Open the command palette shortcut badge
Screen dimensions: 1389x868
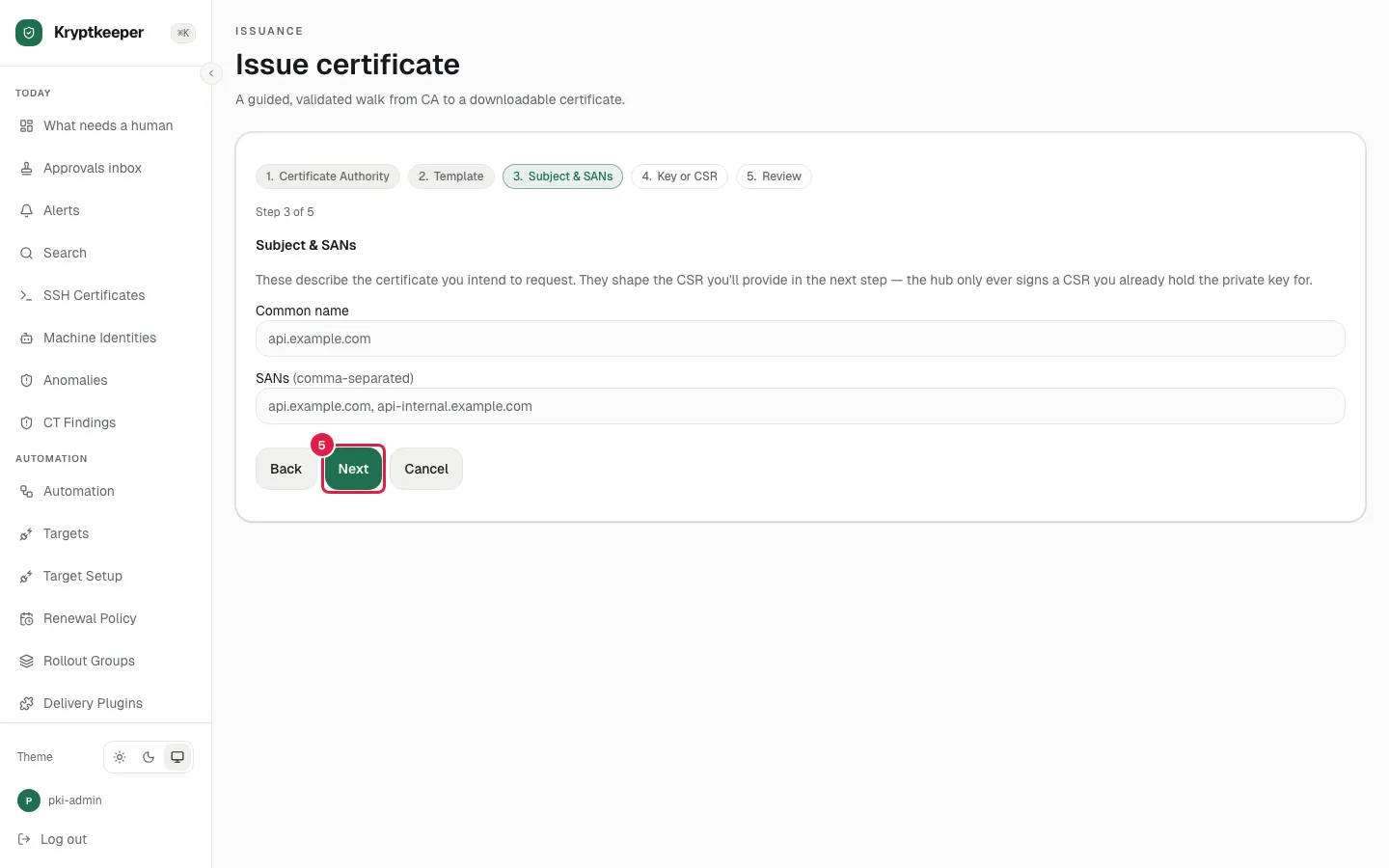183,33
